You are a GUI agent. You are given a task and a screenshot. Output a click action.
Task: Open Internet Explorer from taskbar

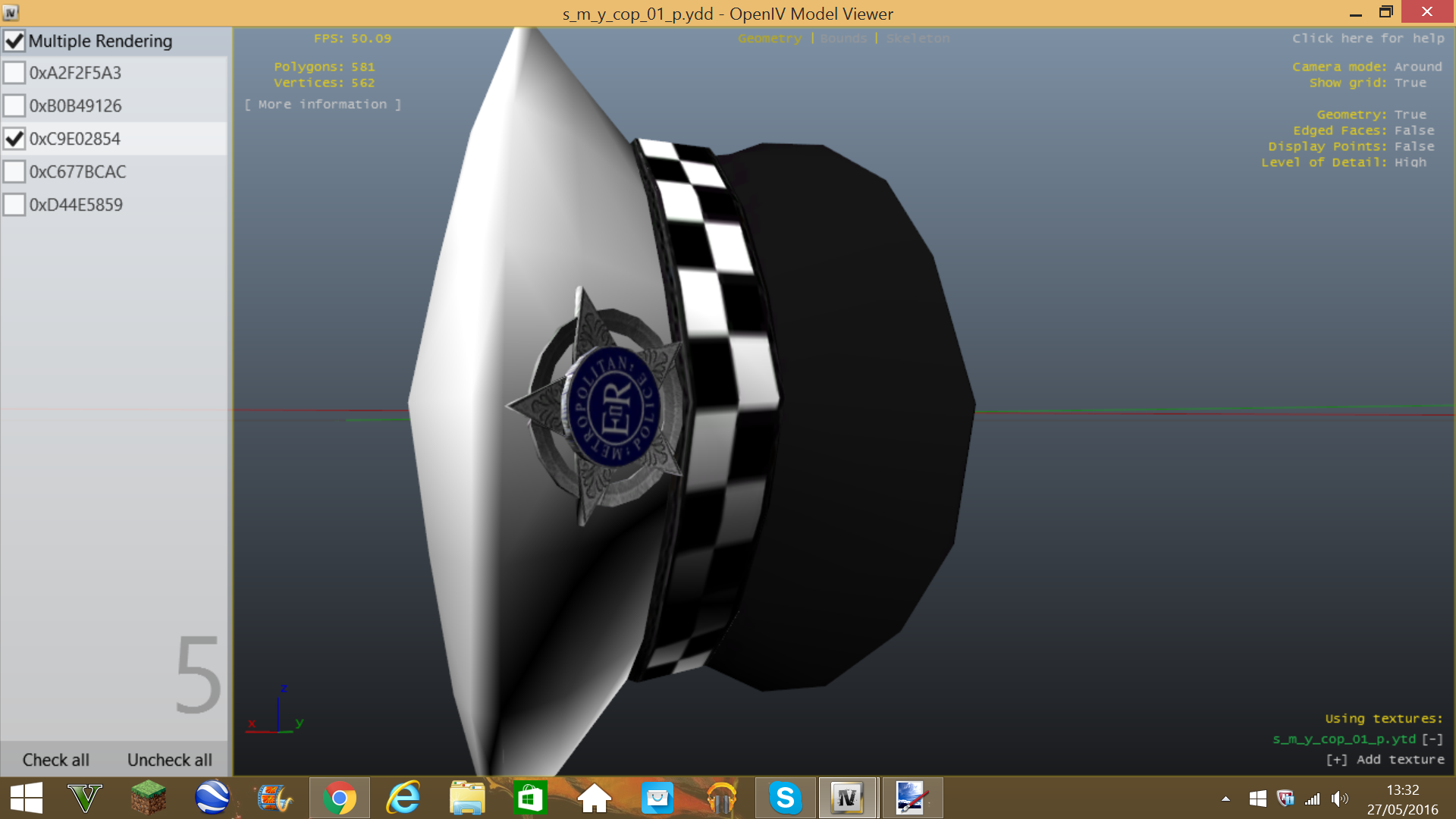[x=403, y=798]
